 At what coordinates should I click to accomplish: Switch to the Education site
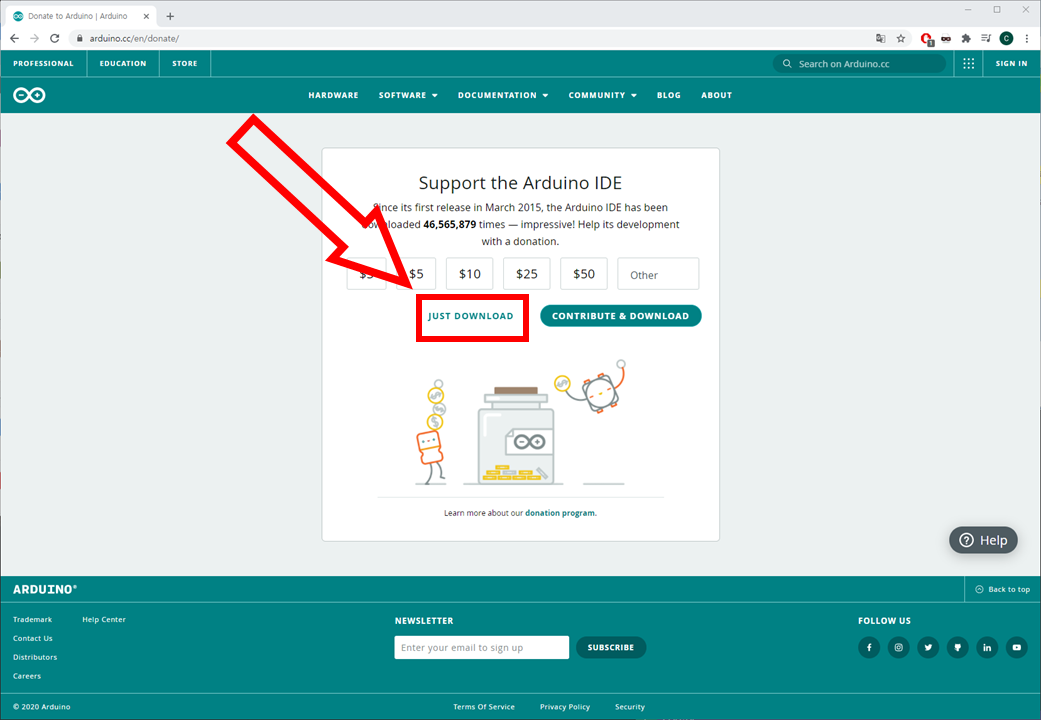coord(123,64)
